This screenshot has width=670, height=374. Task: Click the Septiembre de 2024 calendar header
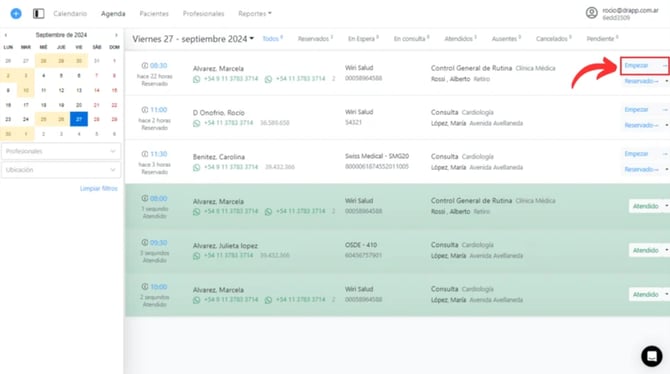(x=61, y=35)
